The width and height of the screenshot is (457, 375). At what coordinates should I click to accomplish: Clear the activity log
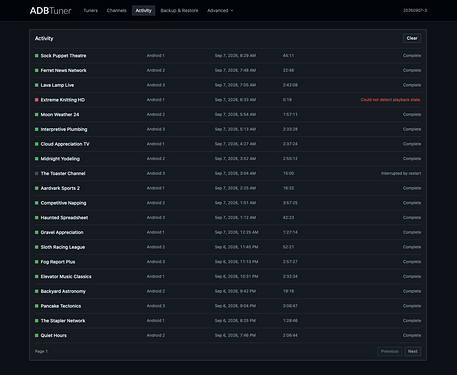pyautogui.click(x=412, y=38)
